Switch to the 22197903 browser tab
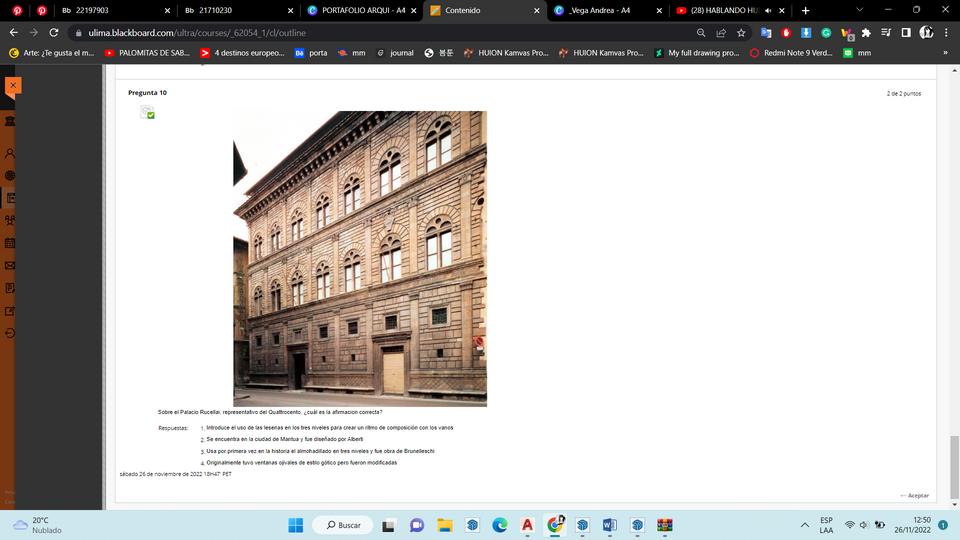Image resolution: width=960 pixels, height=540 pixels. coord(115,10)
